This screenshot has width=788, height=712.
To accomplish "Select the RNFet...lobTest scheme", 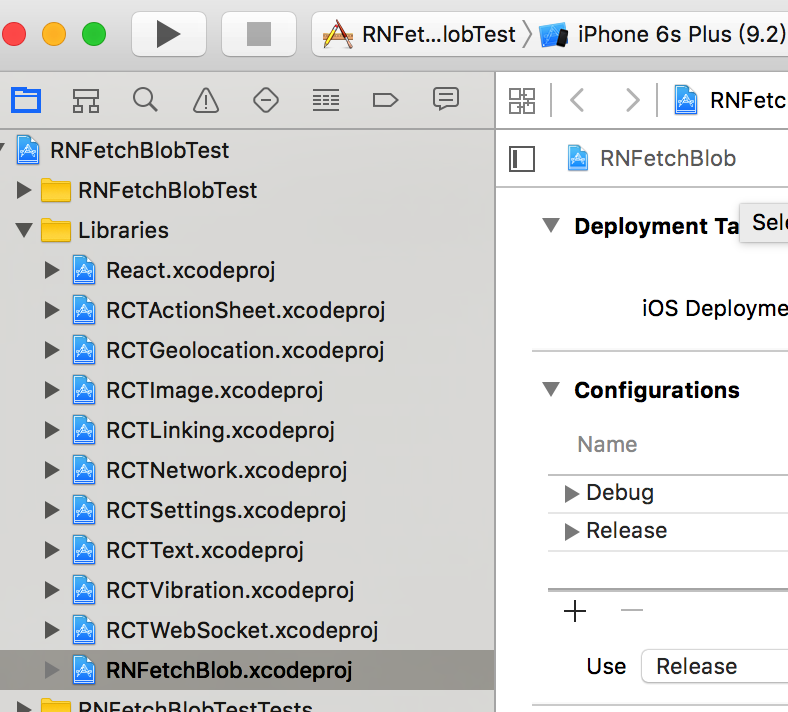I will pyautogui.click(x=420, y=35).
